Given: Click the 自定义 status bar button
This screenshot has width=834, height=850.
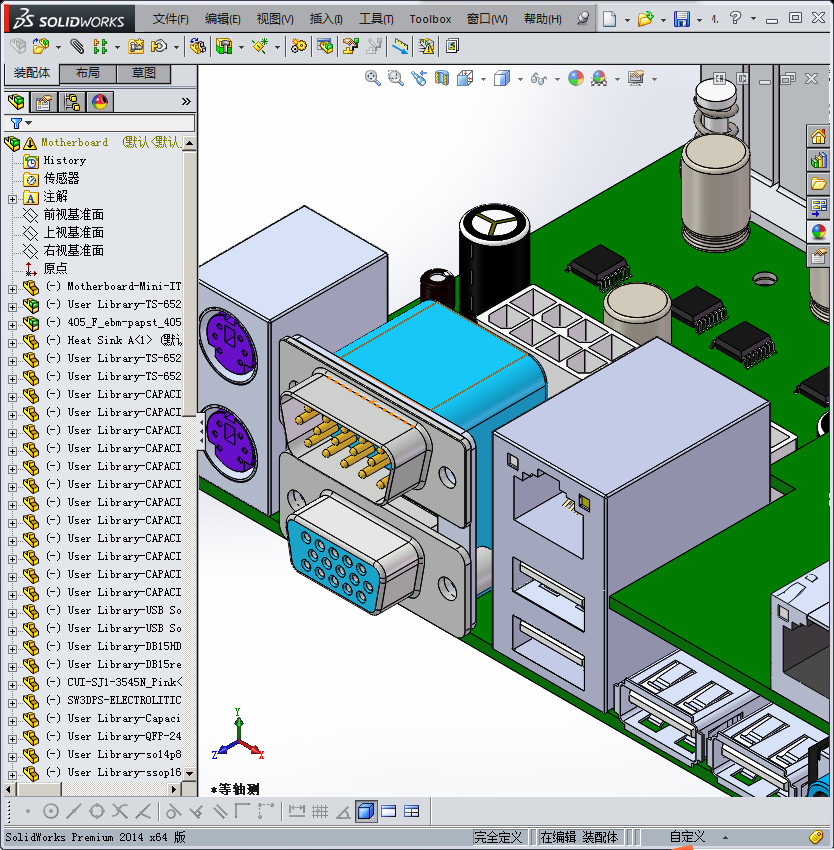Looking at the screenshot, I should point(687,837).
